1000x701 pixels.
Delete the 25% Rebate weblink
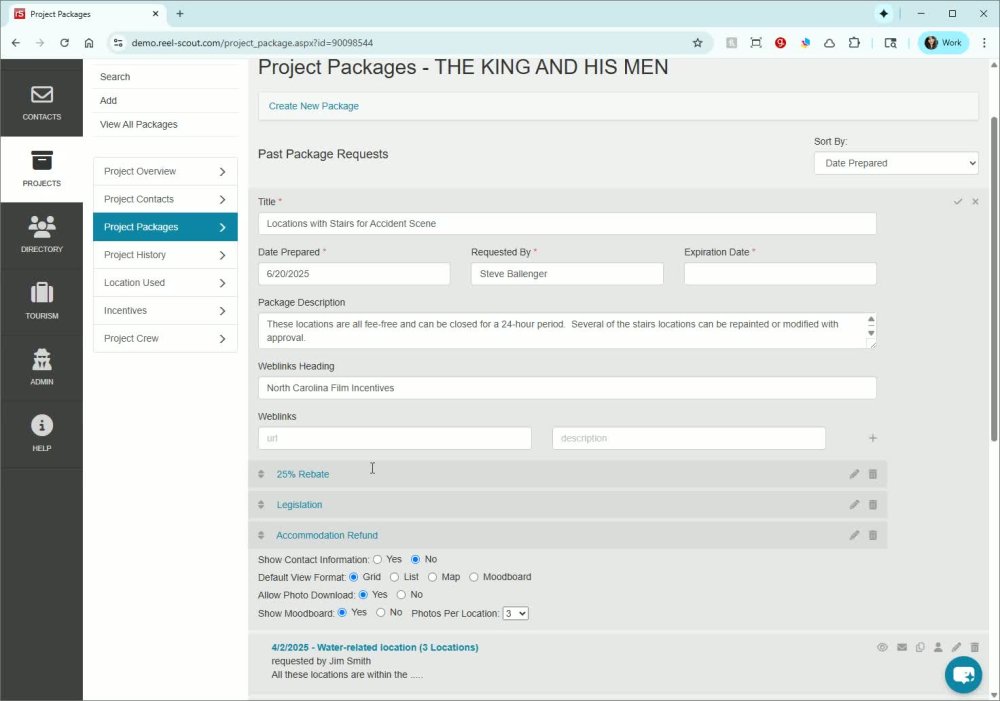(873, 474)
